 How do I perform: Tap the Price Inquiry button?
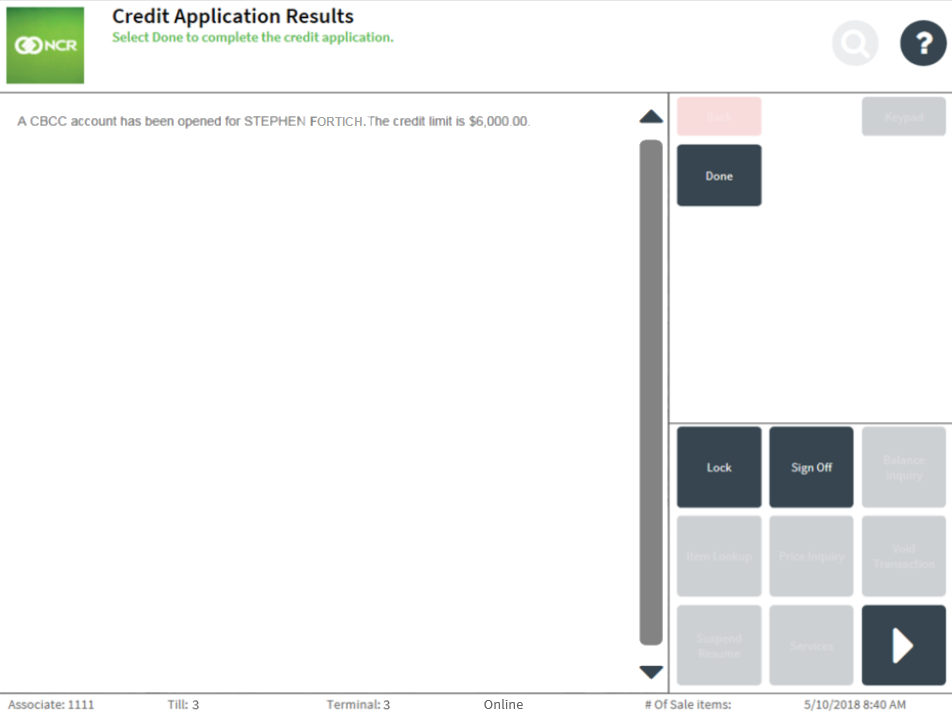click(811, 556)
